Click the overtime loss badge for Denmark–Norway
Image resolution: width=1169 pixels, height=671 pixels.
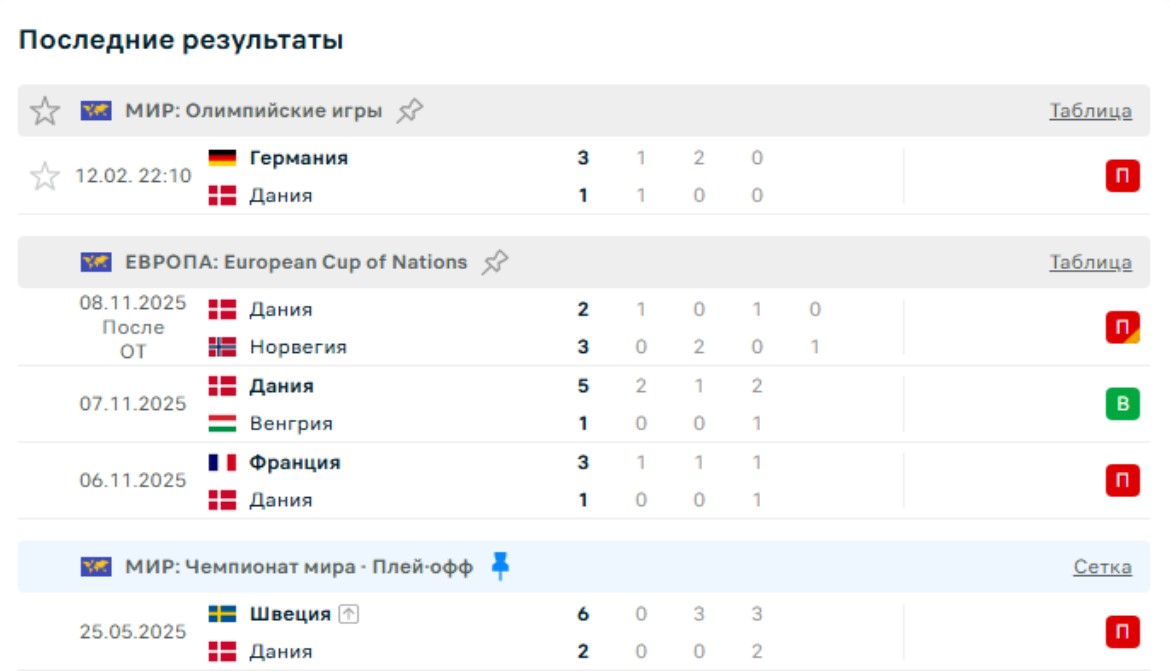[x=1122, y=328]
